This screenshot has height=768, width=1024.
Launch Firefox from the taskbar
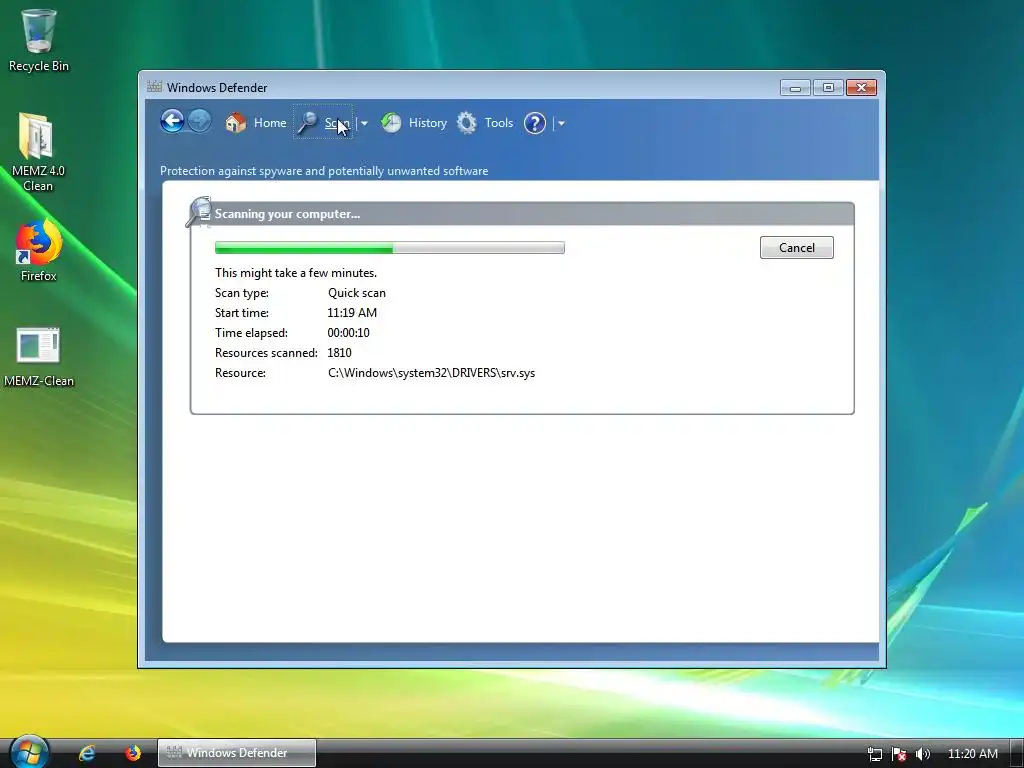point(133,753)
